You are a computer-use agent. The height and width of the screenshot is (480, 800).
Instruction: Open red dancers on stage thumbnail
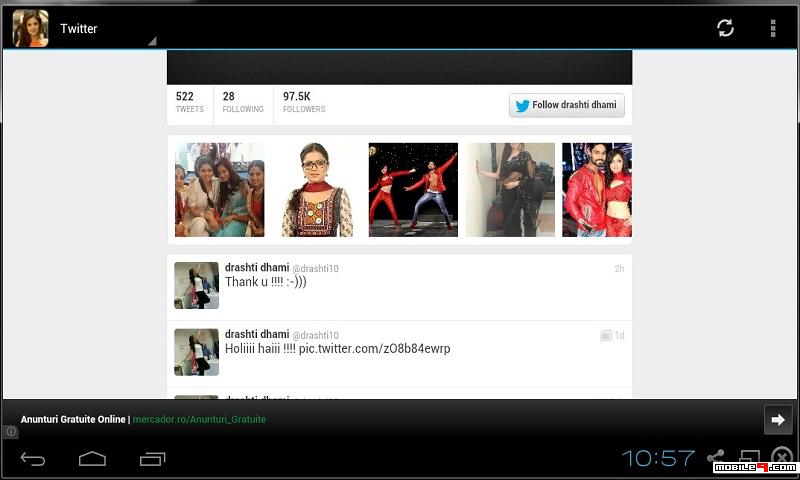(x=413, y=190)
